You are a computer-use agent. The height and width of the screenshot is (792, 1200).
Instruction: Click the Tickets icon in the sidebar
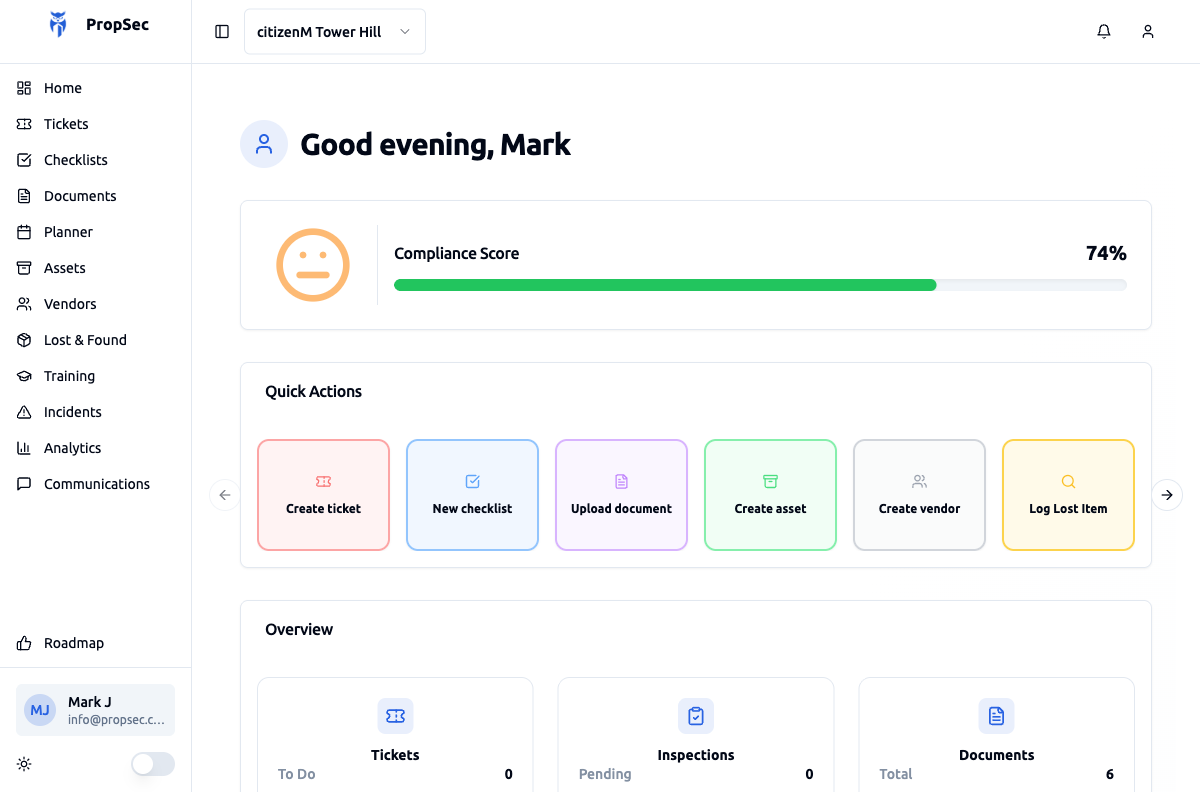[x=24, y=124]
